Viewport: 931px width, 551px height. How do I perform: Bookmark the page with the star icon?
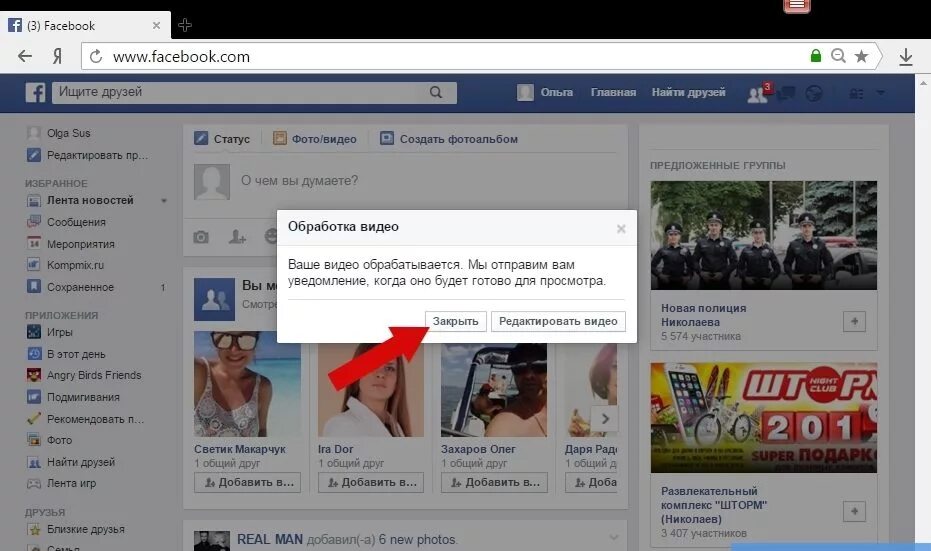[x=861, y=56]
